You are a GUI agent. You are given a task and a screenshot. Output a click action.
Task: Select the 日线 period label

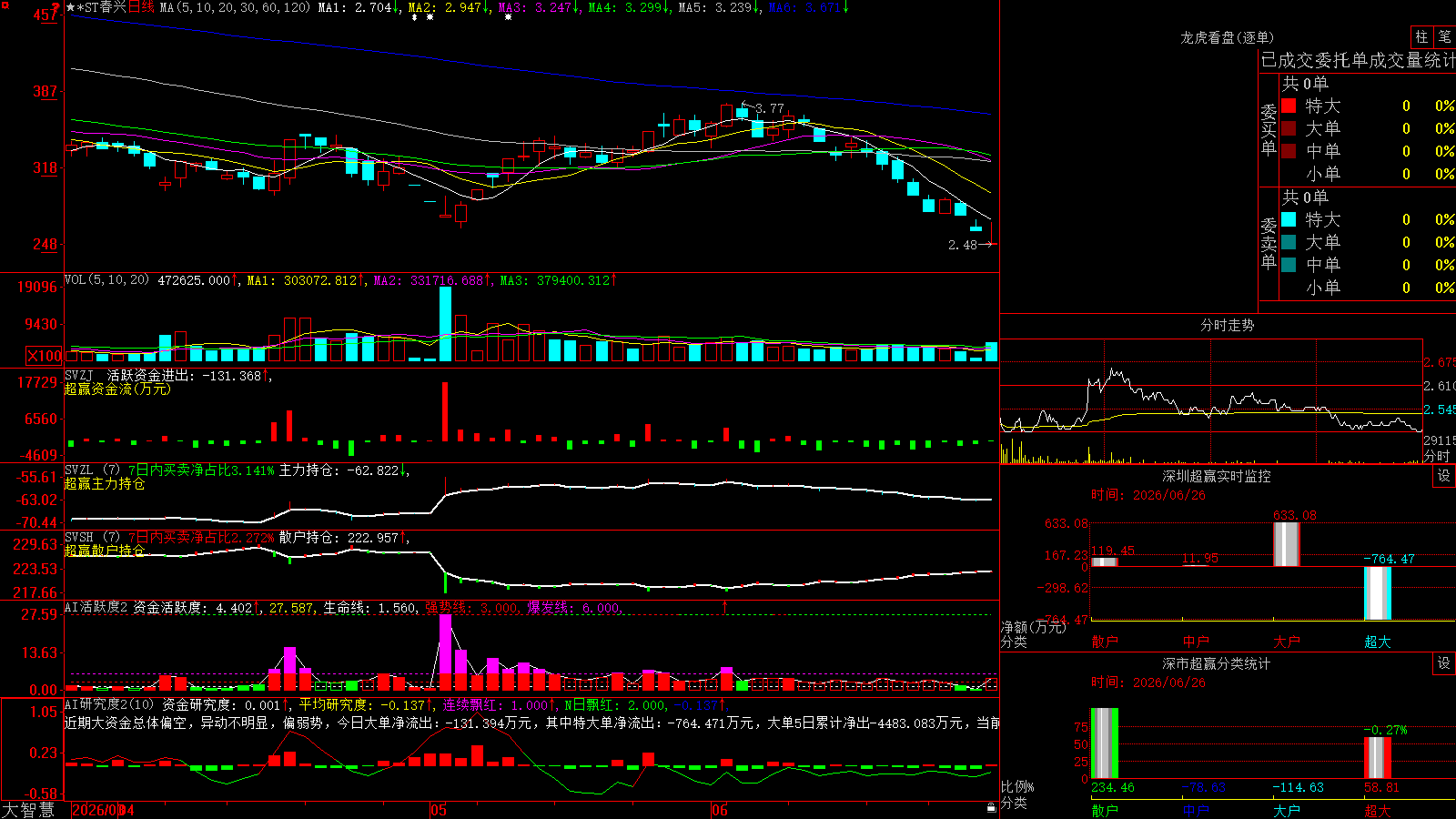tap(142, 7)
